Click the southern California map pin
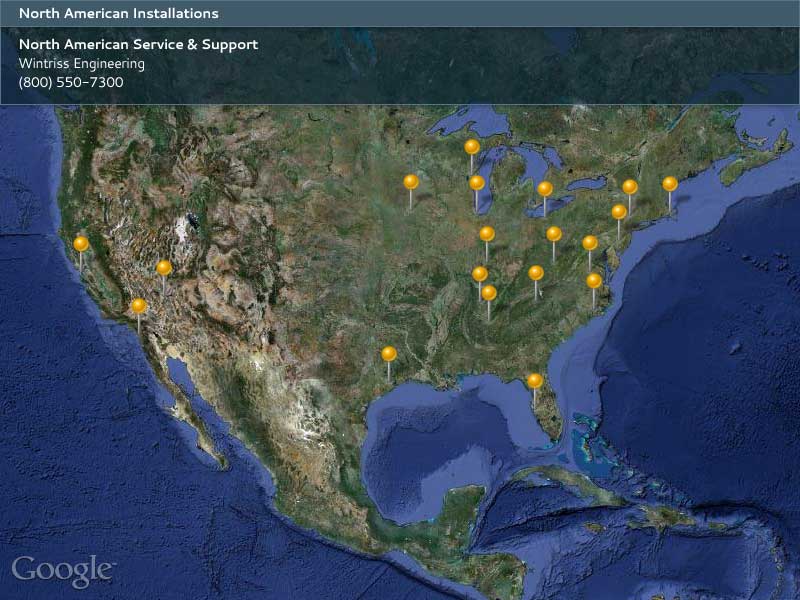The height and width of the screenshot is (600, 800). click(x=139, y=306)
